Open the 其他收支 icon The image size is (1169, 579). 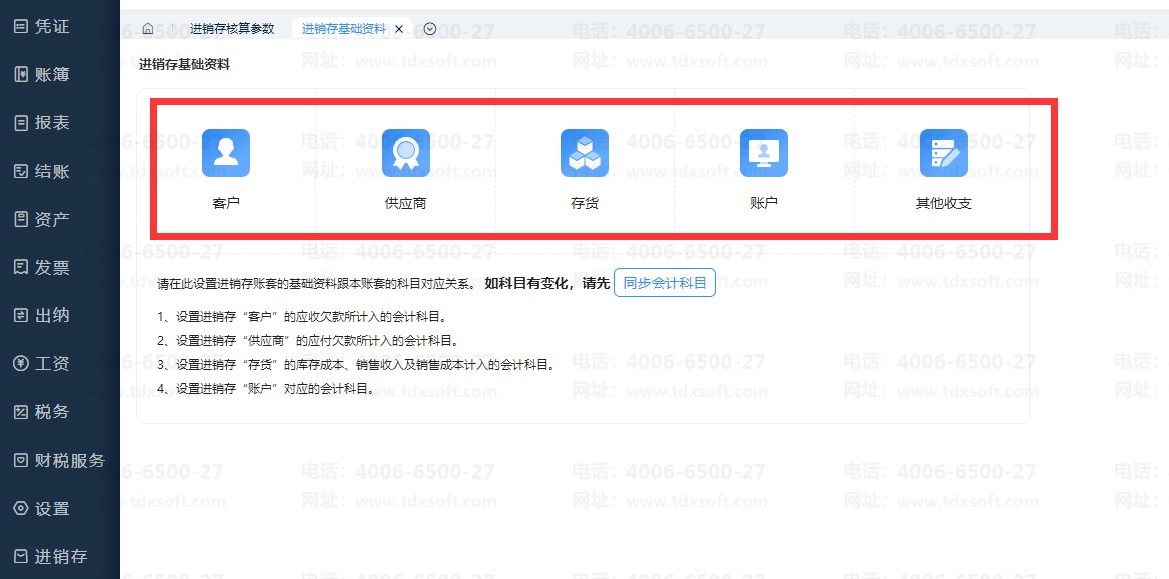coord(943,153)
